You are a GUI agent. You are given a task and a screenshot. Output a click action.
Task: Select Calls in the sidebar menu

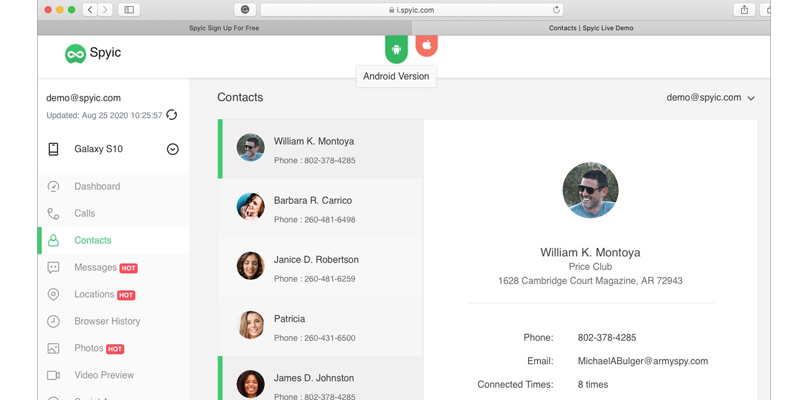click(84, 213)
